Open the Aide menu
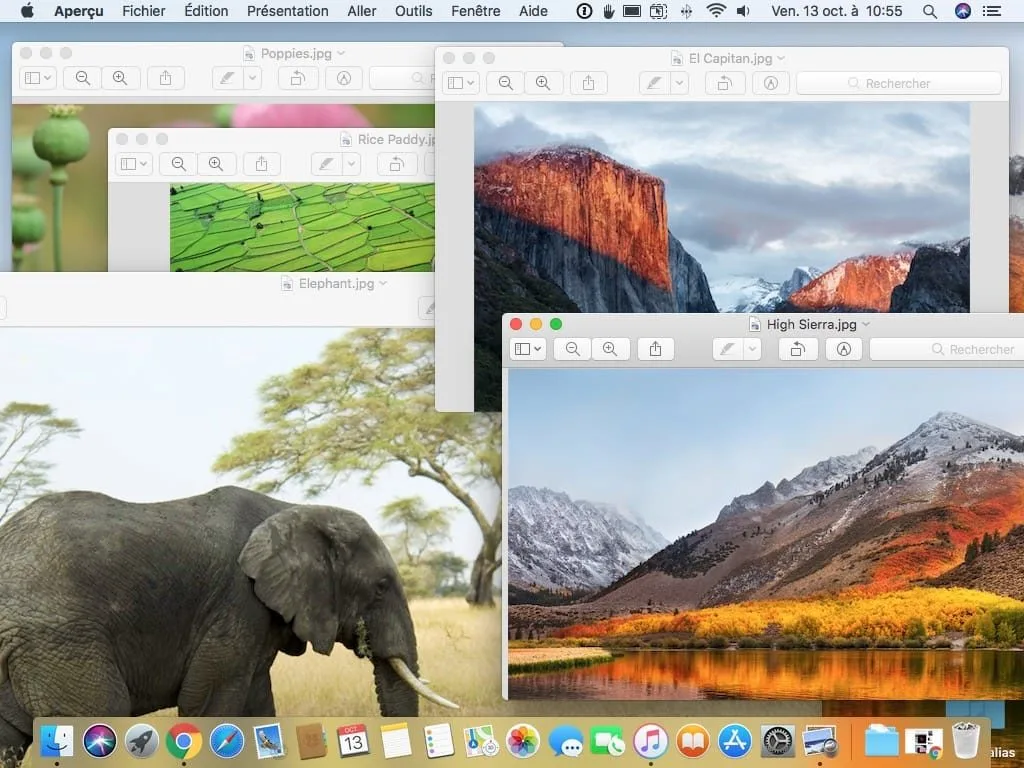This screenshot has width=1024, height=768. [533, 11]
